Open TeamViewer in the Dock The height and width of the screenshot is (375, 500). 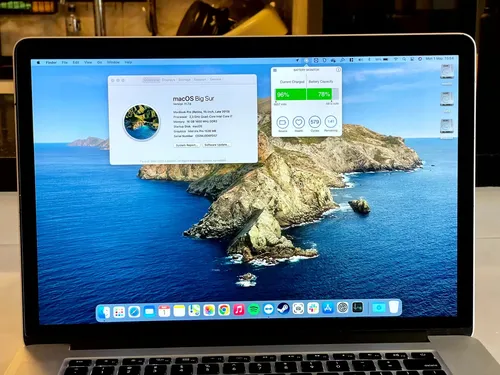pos(268,309)
